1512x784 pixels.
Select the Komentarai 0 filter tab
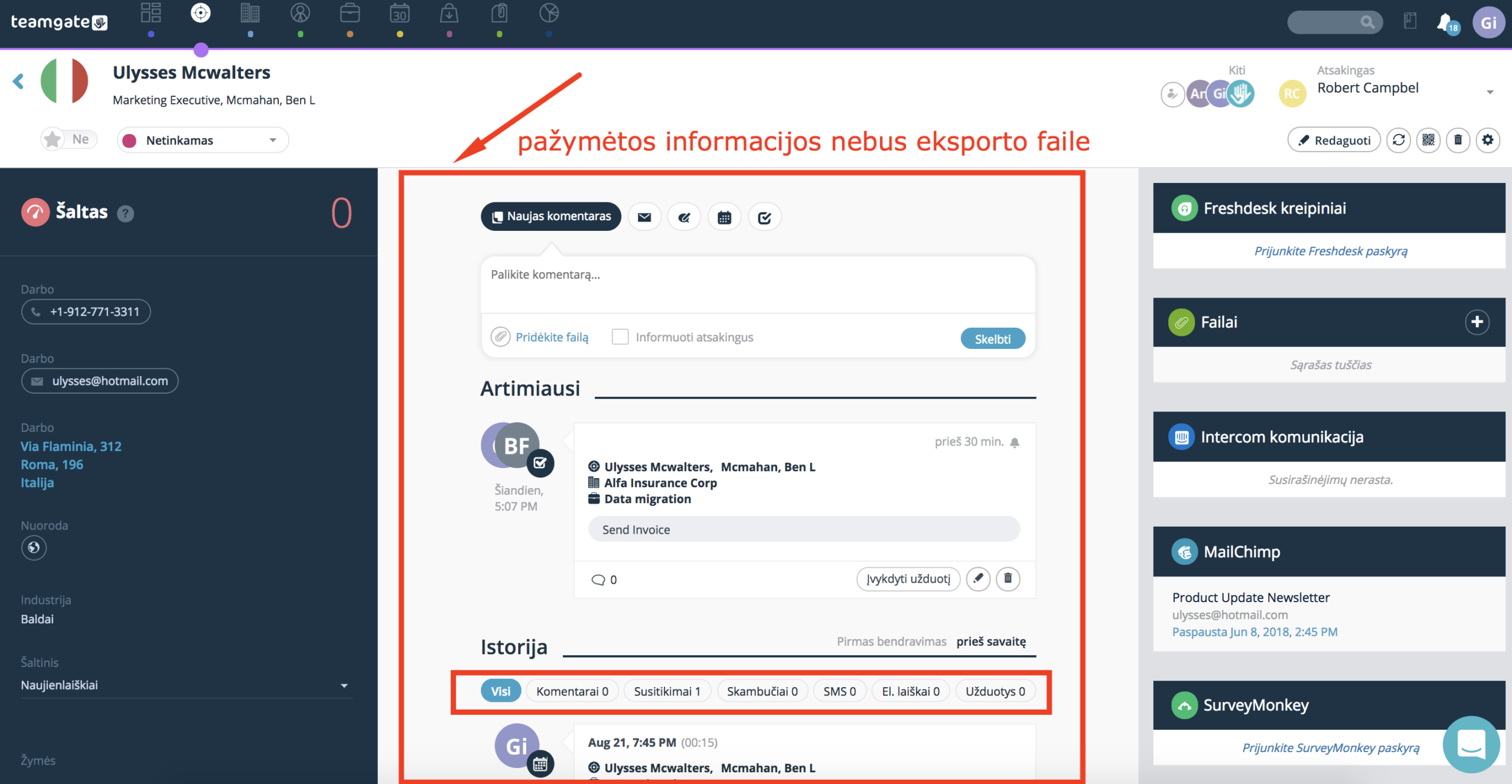[x=572, y=691]
